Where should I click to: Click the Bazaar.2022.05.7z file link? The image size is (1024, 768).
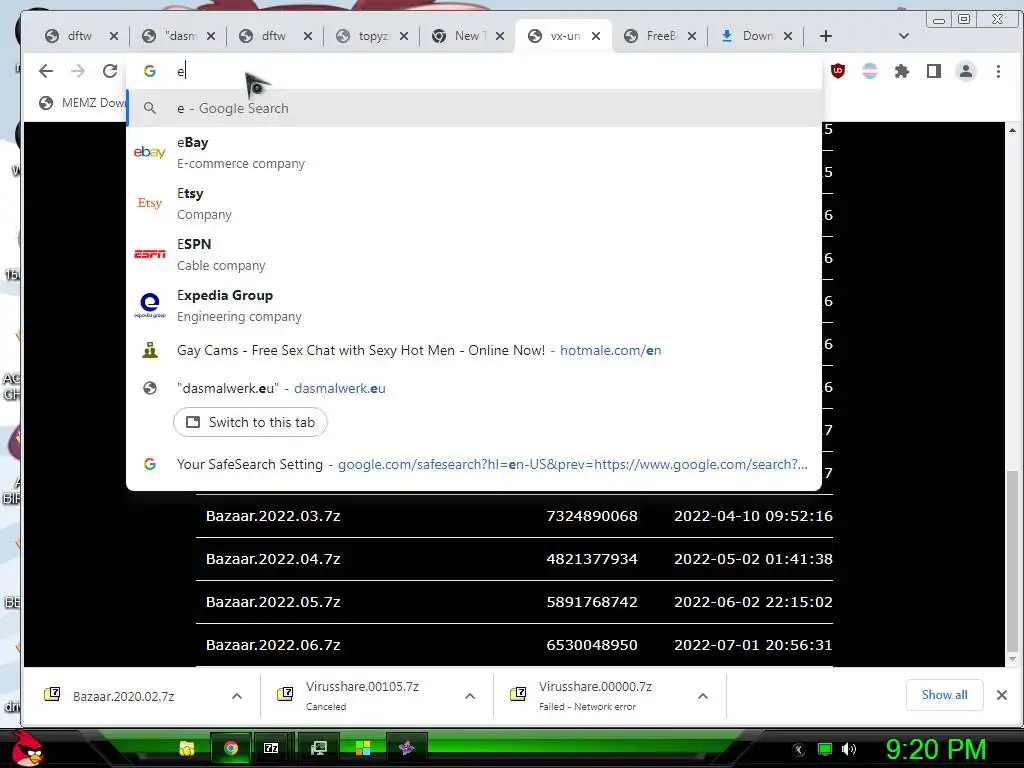[273, 602]
